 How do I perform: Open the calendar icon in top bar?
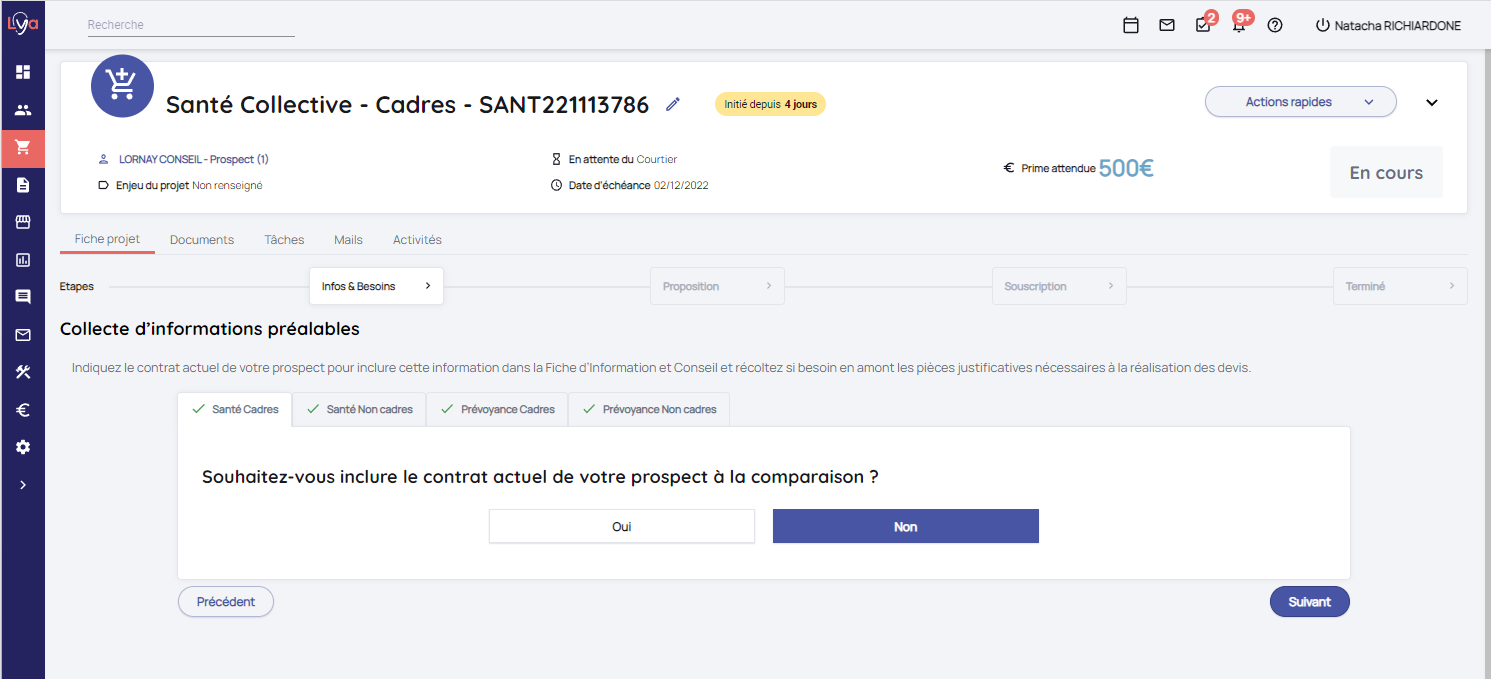pyautogui.click(x=1131, y=26)
